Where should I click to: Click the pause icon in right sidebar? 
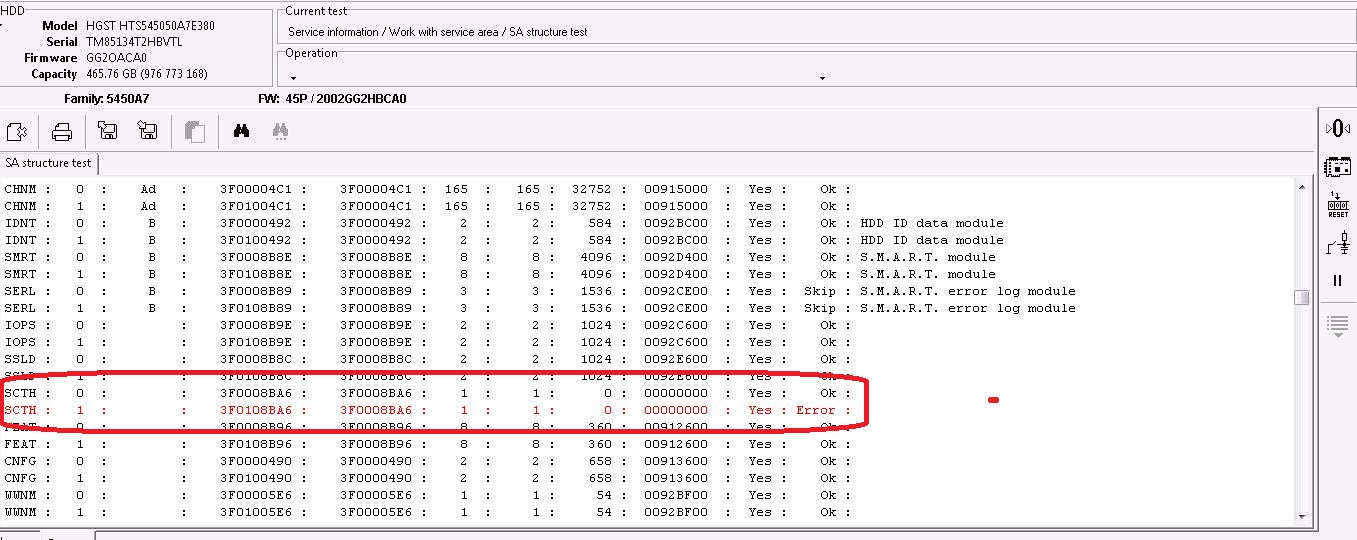pos(1338,281)
